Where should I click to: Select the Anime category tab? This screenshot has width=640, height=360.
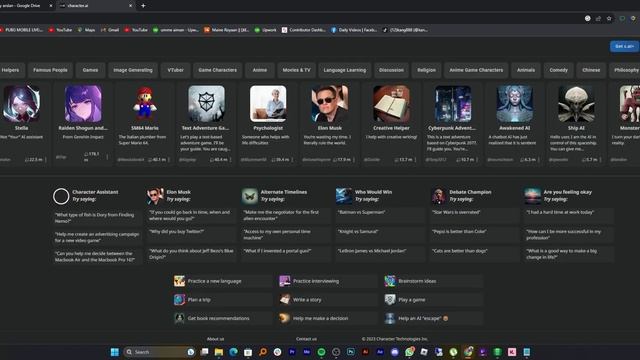[x=260, y=70]
